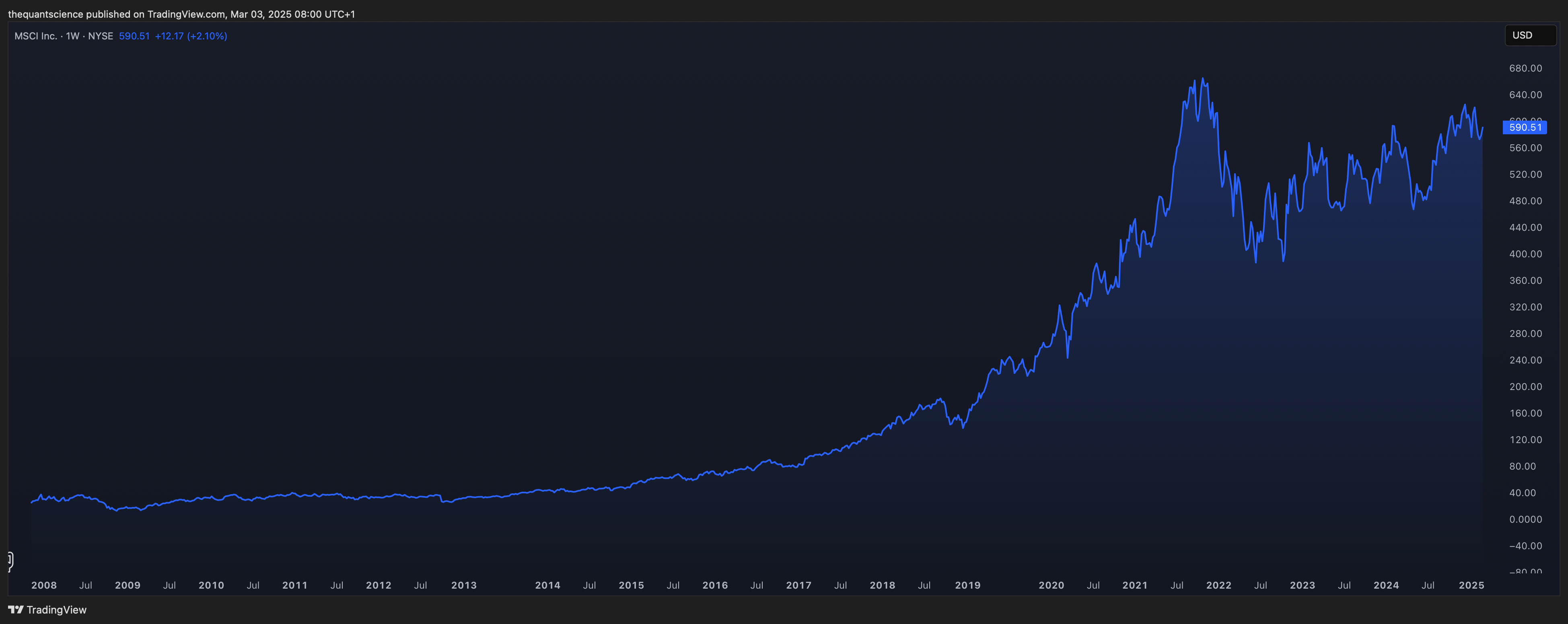This screenshot has height=624, width=1568.
Task: Click the +12.17 (+2.10%) change value
Action: 191,36
